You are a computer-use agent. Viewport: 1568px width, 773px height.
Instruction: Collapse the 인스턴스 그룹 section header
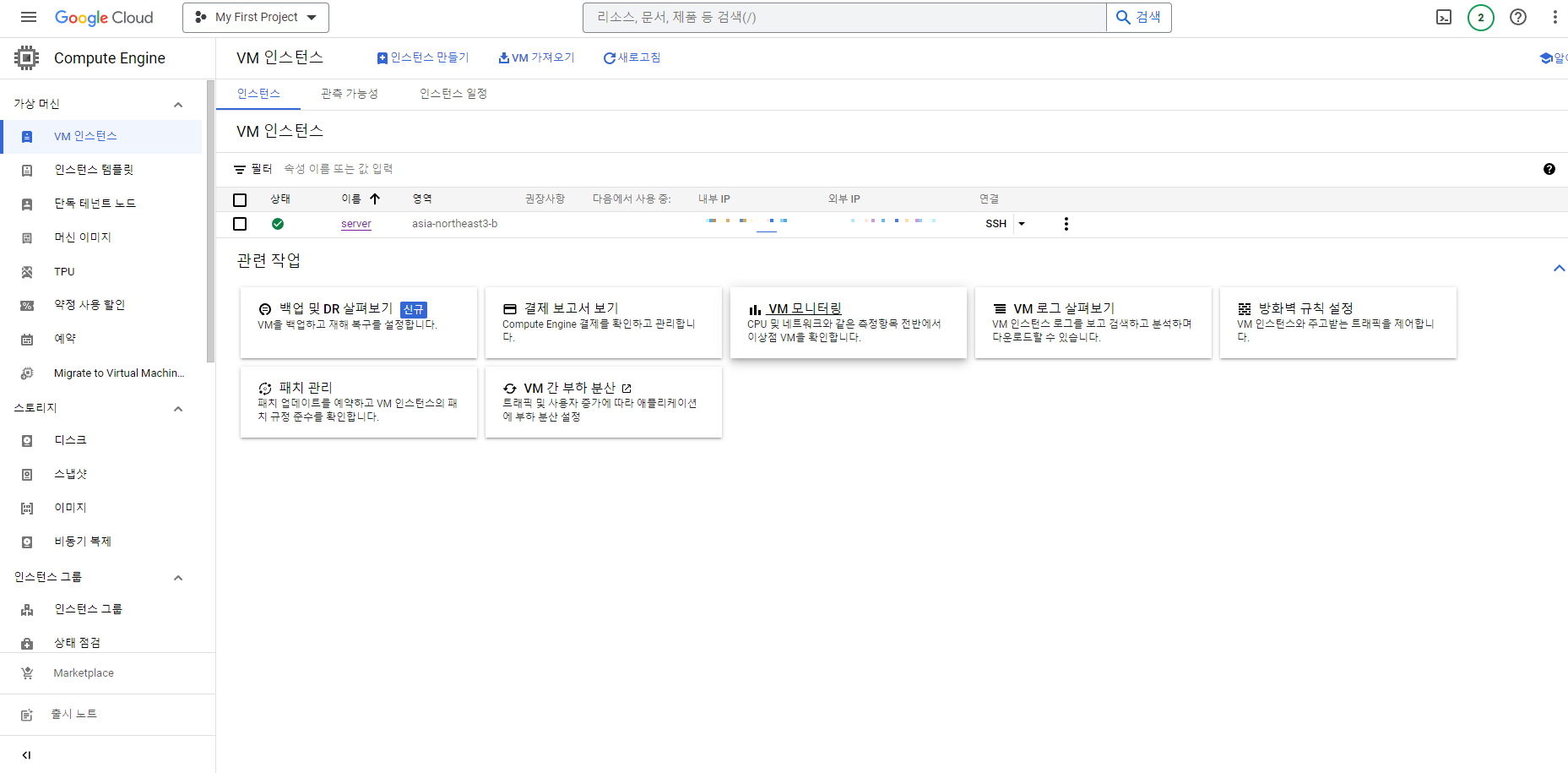(x=178, y=578)
